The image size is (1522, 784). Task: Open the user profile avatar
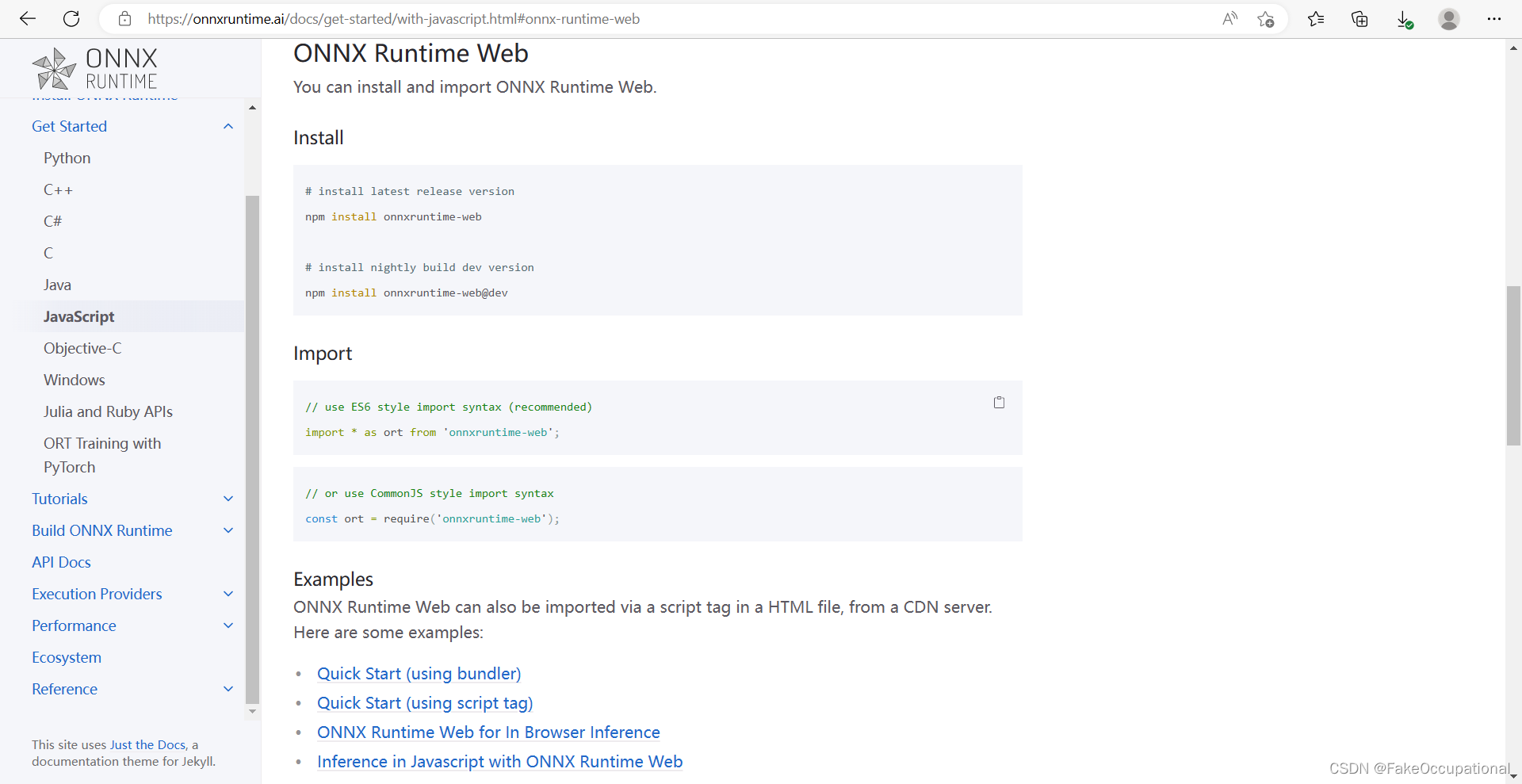pyautogui.click(x=1449, y=19)
